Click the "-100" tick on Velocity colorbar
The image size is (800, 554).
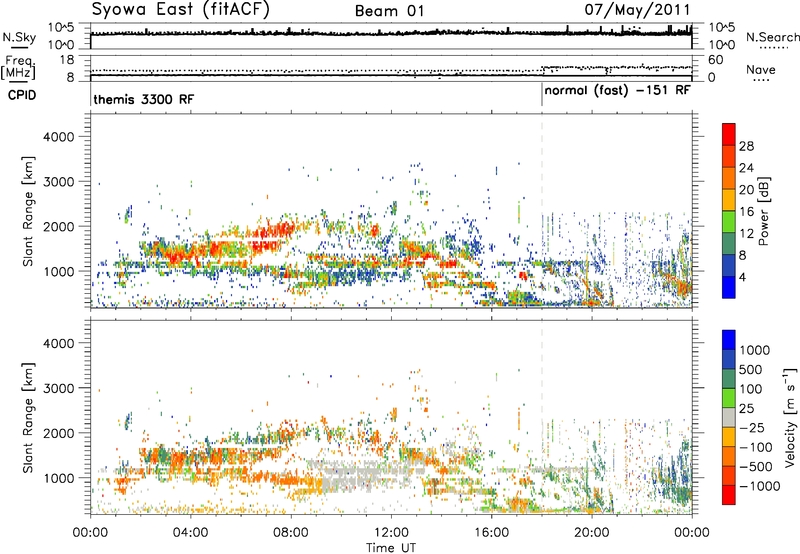(x=756, y=447)
